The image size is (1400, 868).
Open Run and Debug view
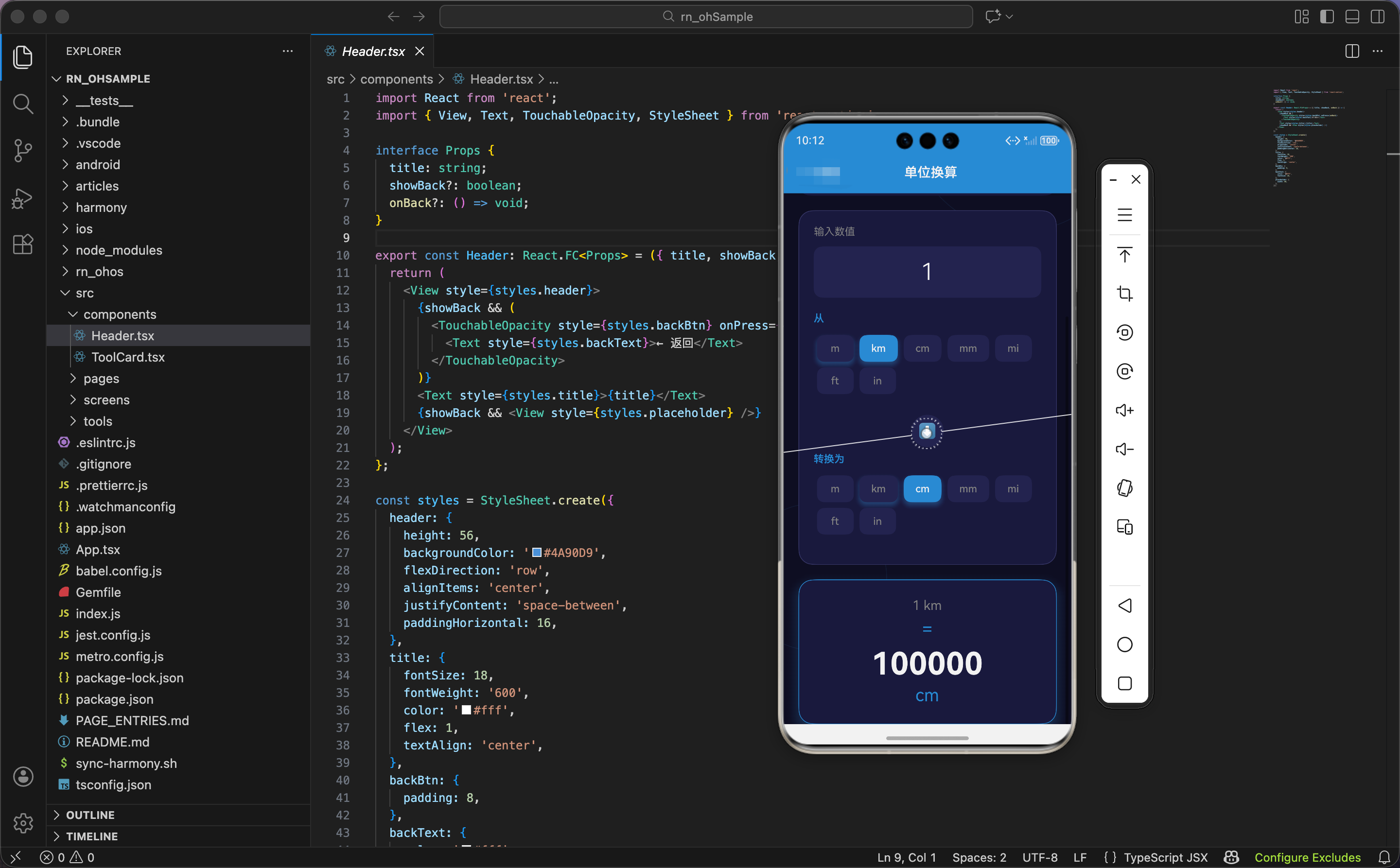click(22, 198)
